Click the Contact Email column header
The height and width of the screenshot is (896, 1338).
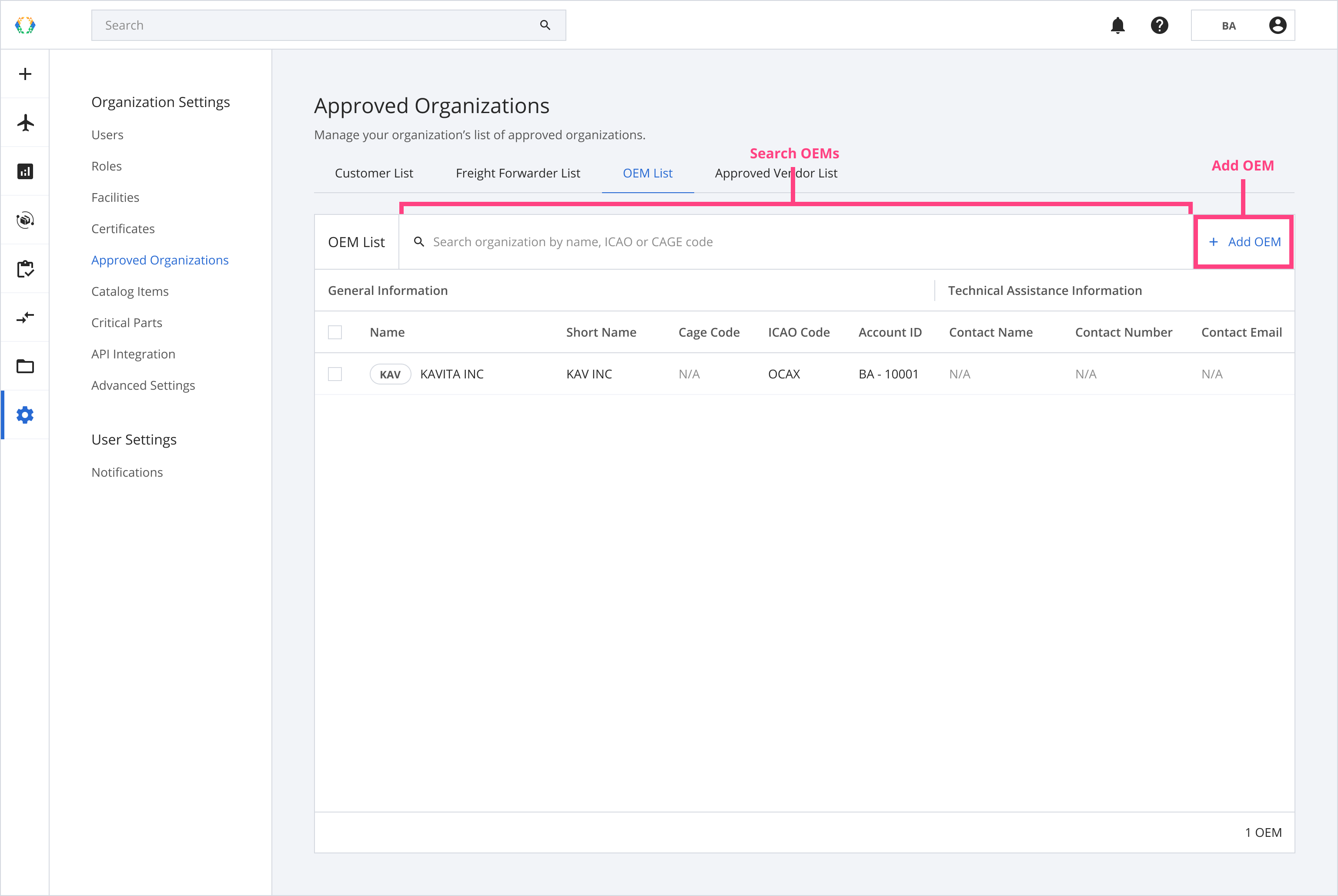click(x=1241, y=333)
